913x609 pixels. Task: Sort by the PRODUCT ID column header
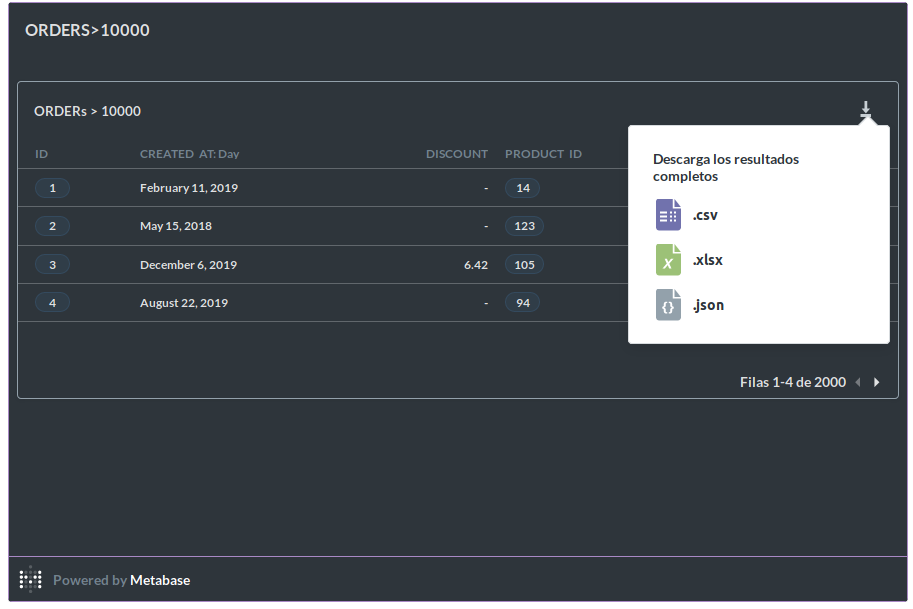(543, 154)
